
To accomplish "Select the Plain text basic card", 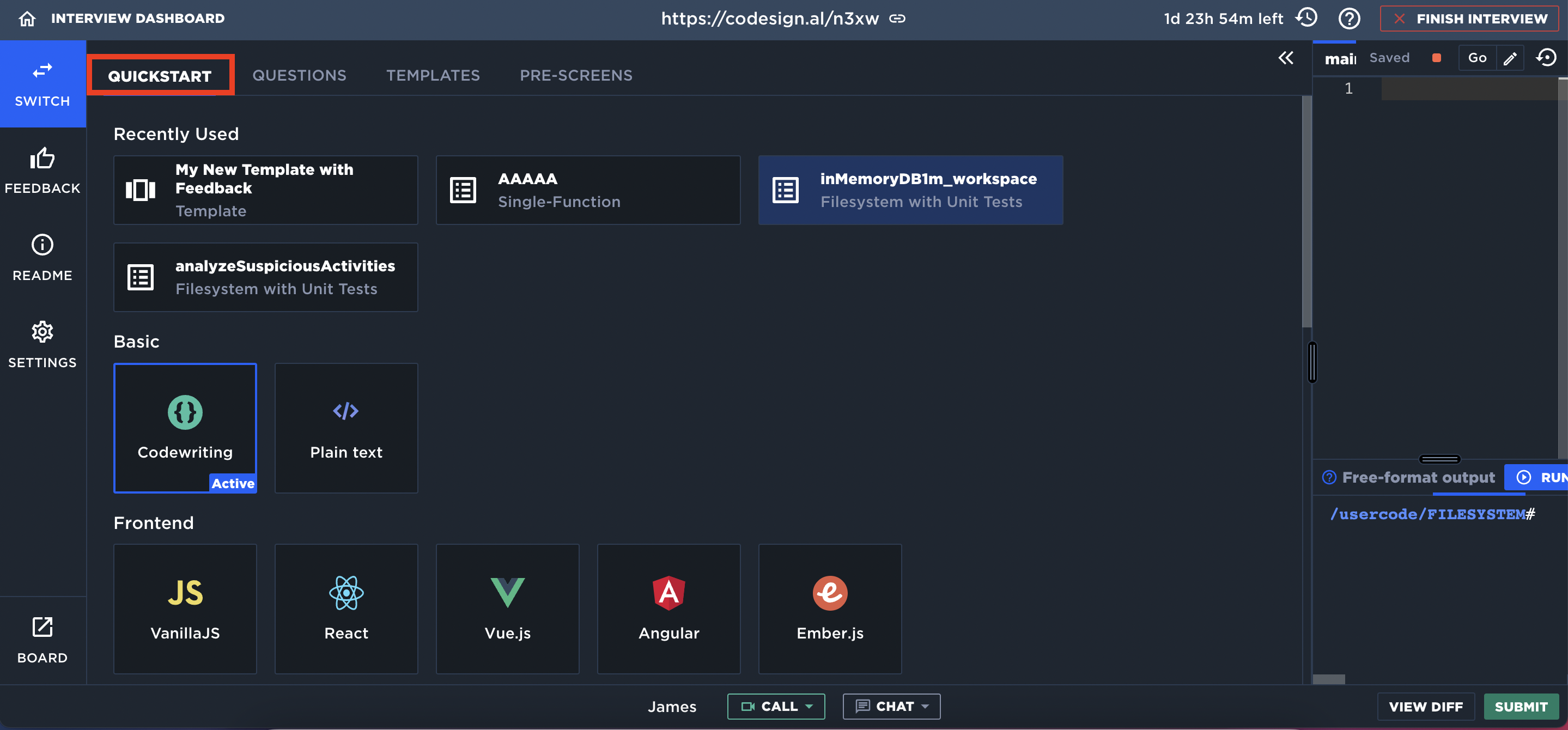I will coord(346,428).
